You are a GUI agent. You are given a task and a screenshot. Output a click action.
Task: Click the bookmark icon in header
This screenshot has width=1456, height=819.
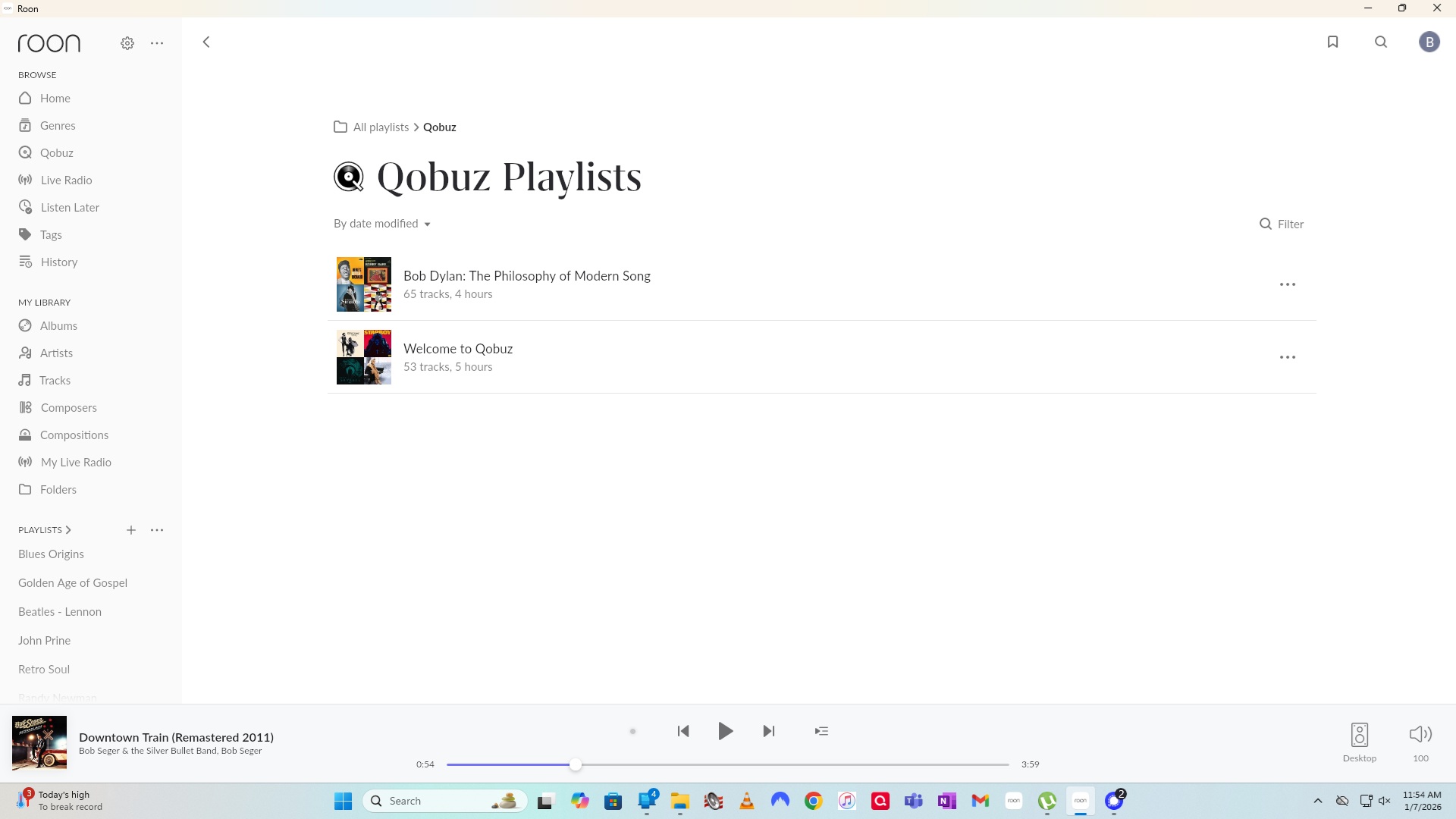pos(1332,42)
